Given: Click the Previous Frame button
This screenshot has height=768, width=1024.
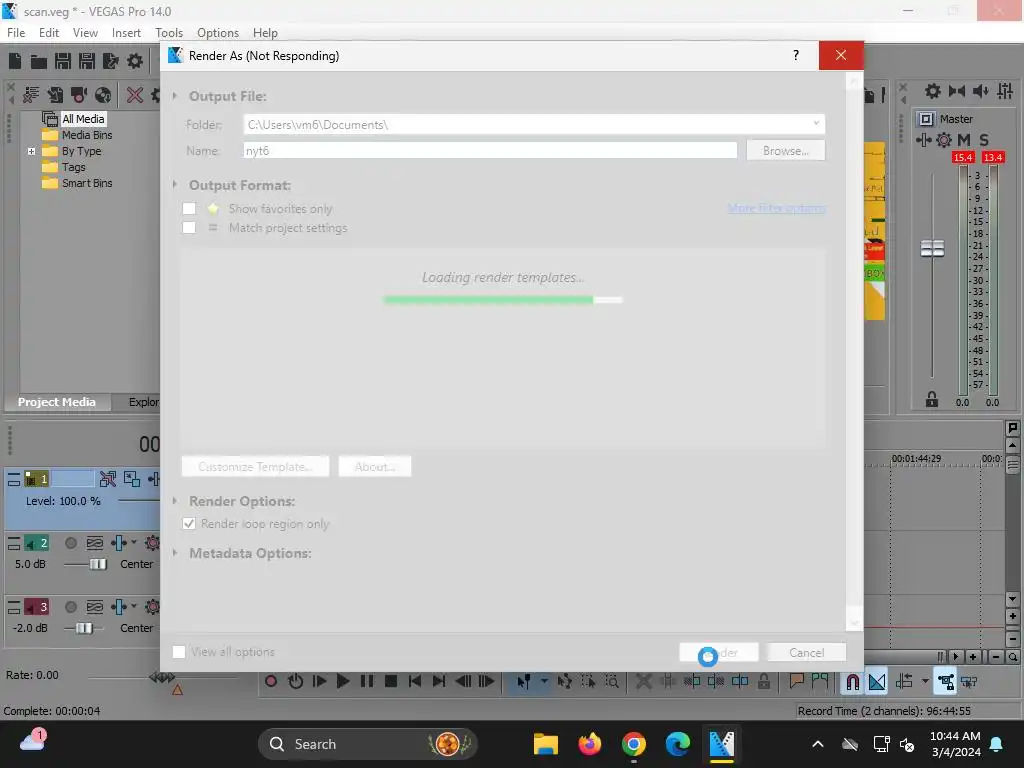Looking at the screenshot, I should 463,682.
